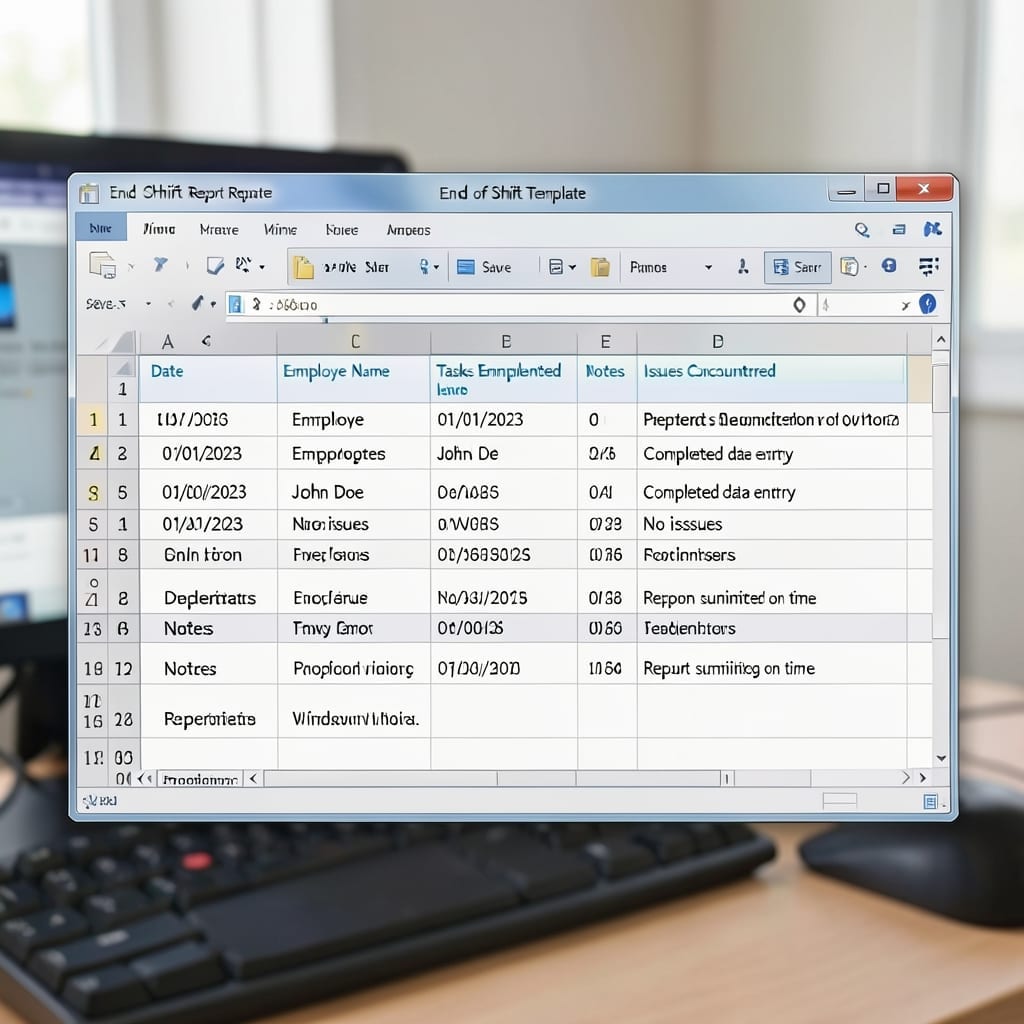Screen dimensions: 1024x1024
Task: Open the Mraxe menu
Action: tap(219, 230)
